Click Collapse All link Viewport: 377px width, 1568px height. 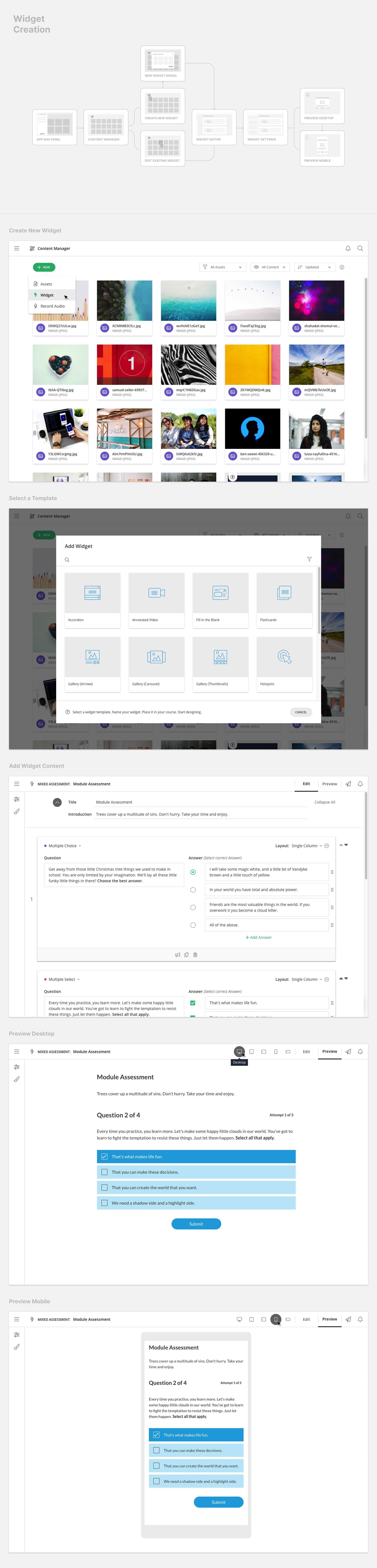click(325, 802)
